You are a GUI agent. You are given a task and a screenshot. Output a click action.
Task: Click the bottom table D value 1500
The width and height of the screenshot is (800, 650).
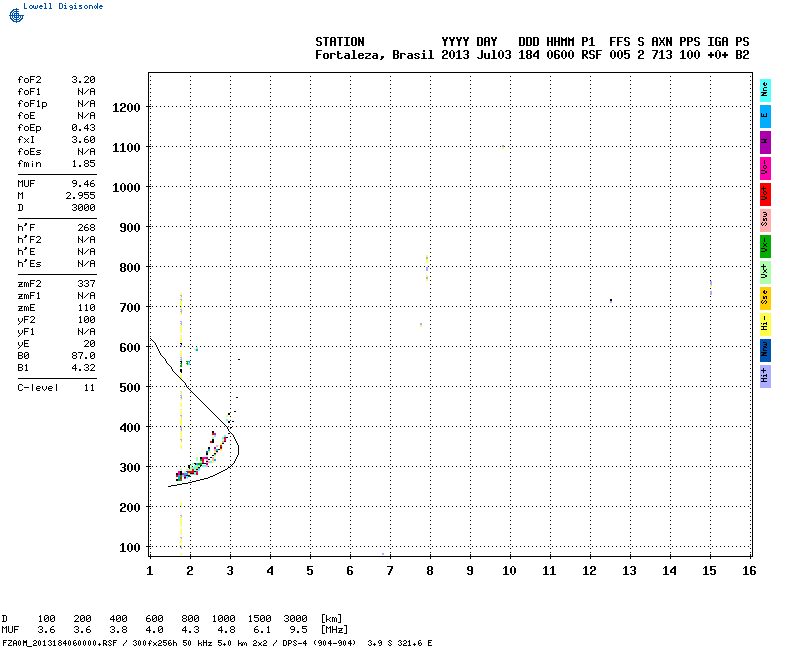pos(259,619)
